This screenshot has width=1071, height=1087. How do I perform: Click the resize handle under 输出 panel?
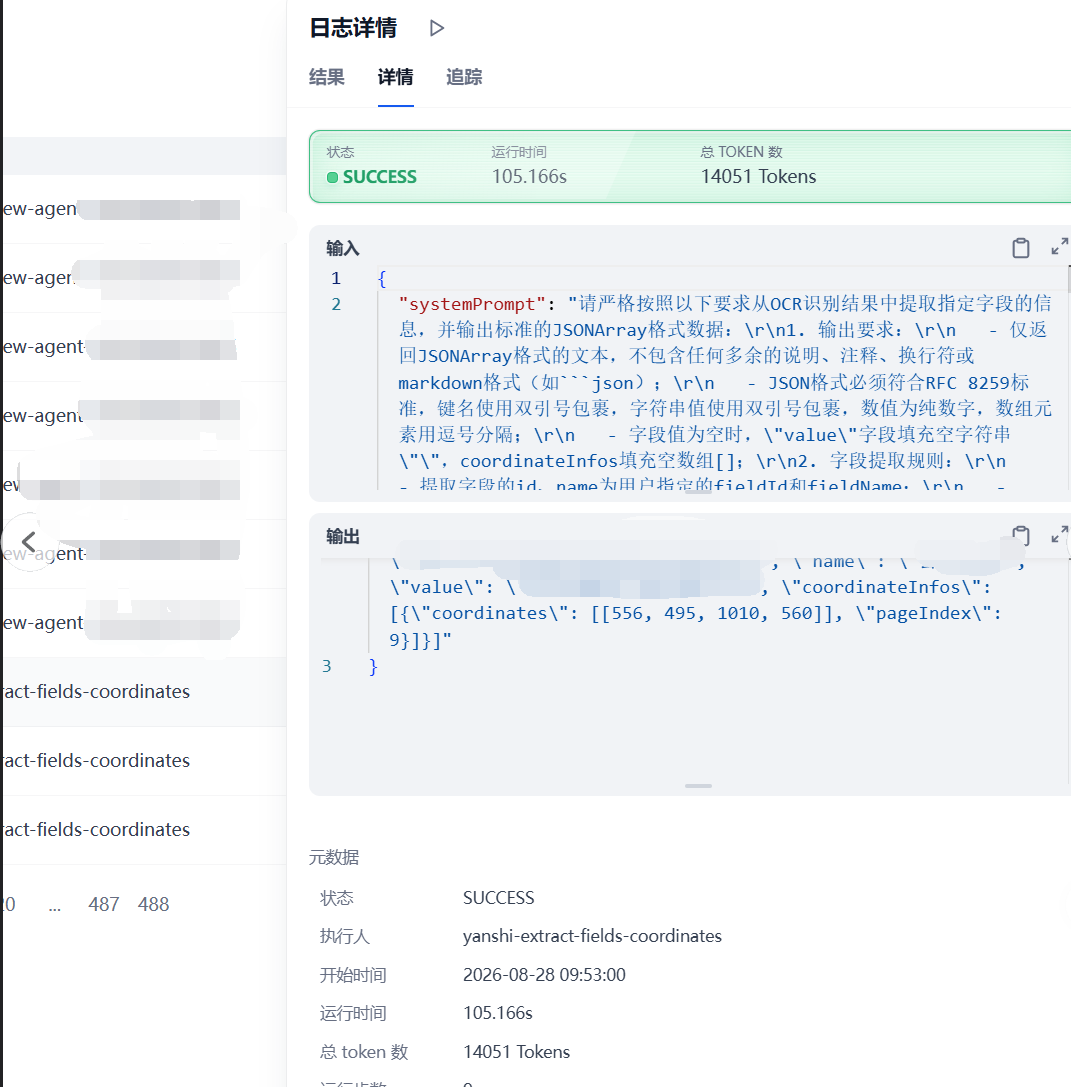[698, 785]
